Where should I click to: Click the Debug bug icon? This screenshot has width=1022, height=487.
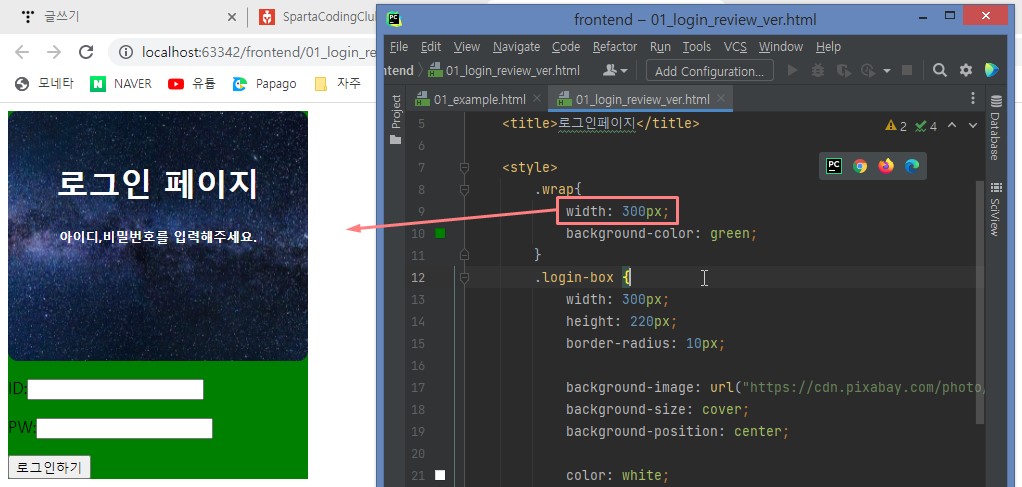point(817,70)
